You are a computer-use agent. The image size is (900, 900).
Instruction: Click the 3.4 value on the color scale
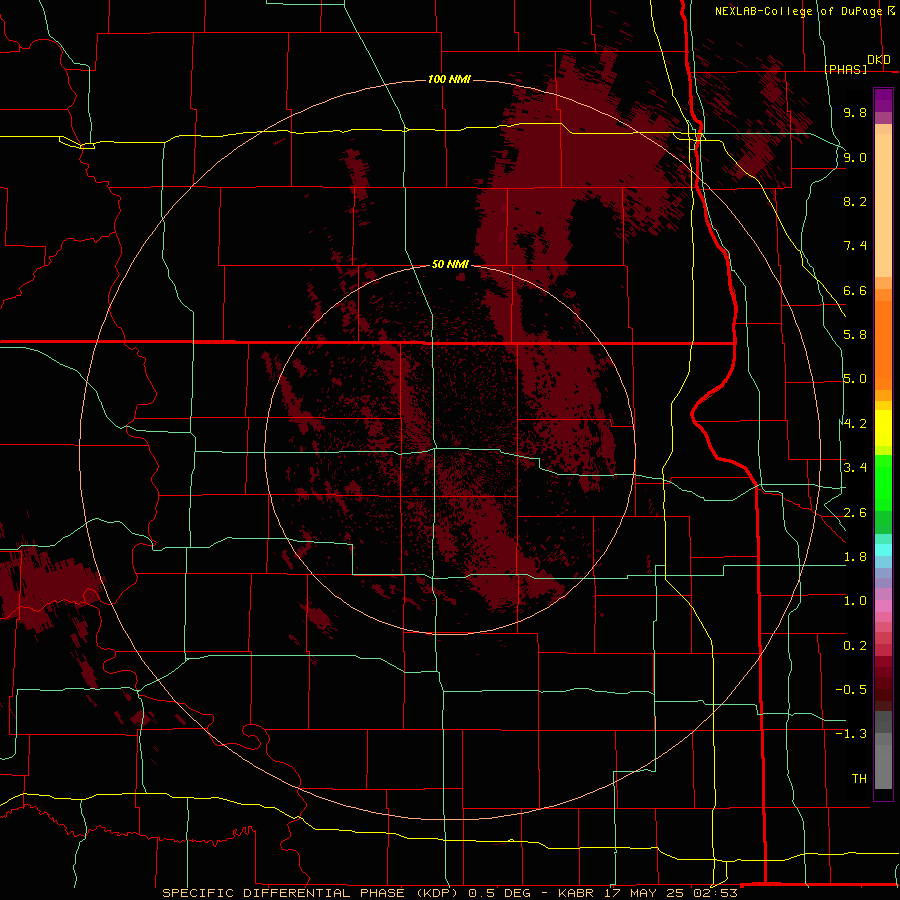pos(855,468)
